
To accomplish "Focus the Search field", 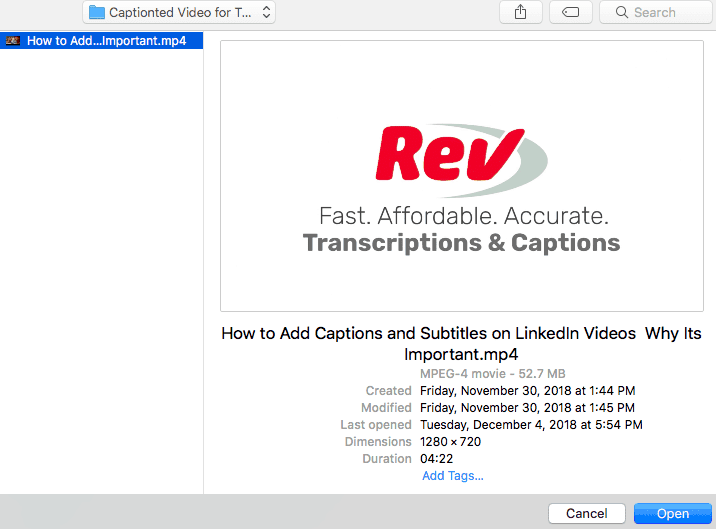I will click(x=656, y=12).
